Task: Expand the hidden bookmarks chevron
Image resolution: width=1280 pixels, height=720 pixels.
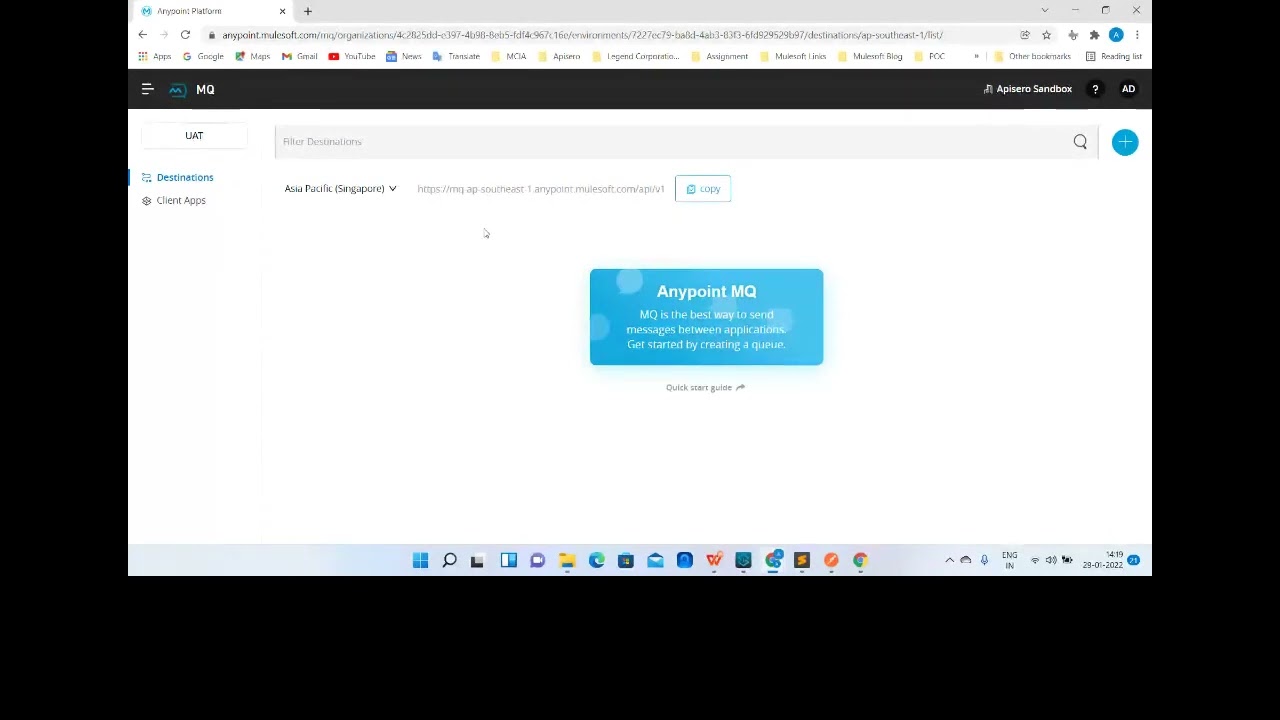Action: coord(976,56)
